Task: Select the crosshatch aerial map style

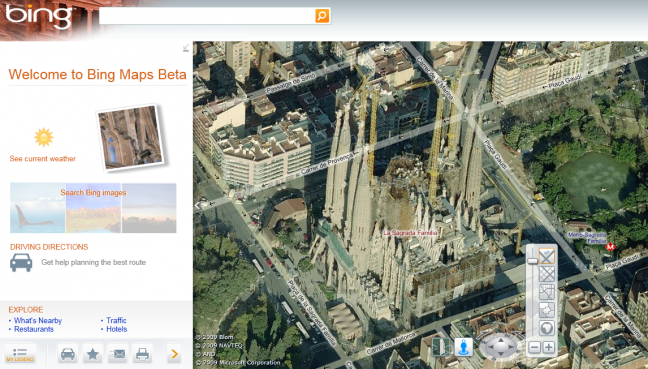Action: point(547,274)
